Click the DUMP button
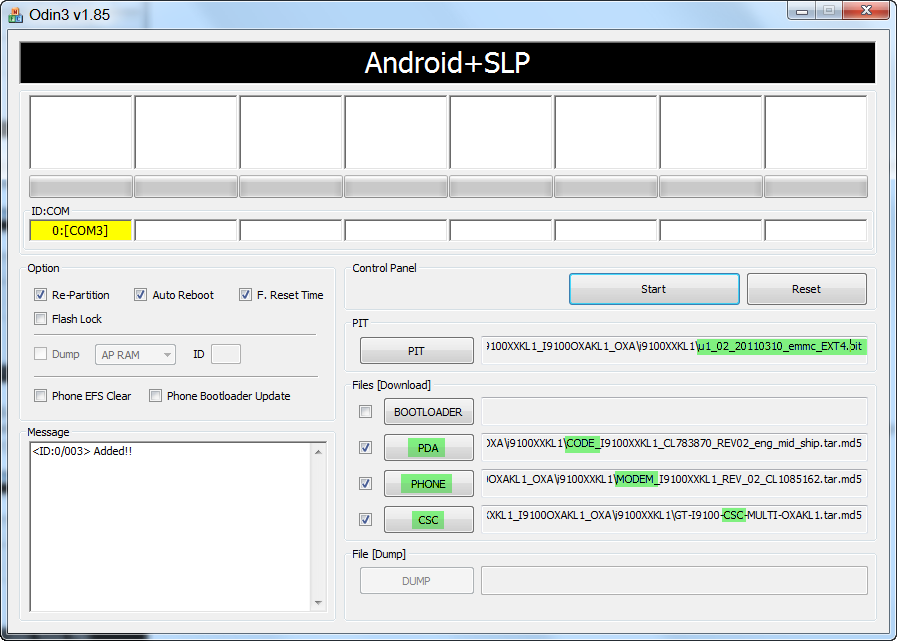The width and height of the screenshot is (897, 641). tap(416, 581)
